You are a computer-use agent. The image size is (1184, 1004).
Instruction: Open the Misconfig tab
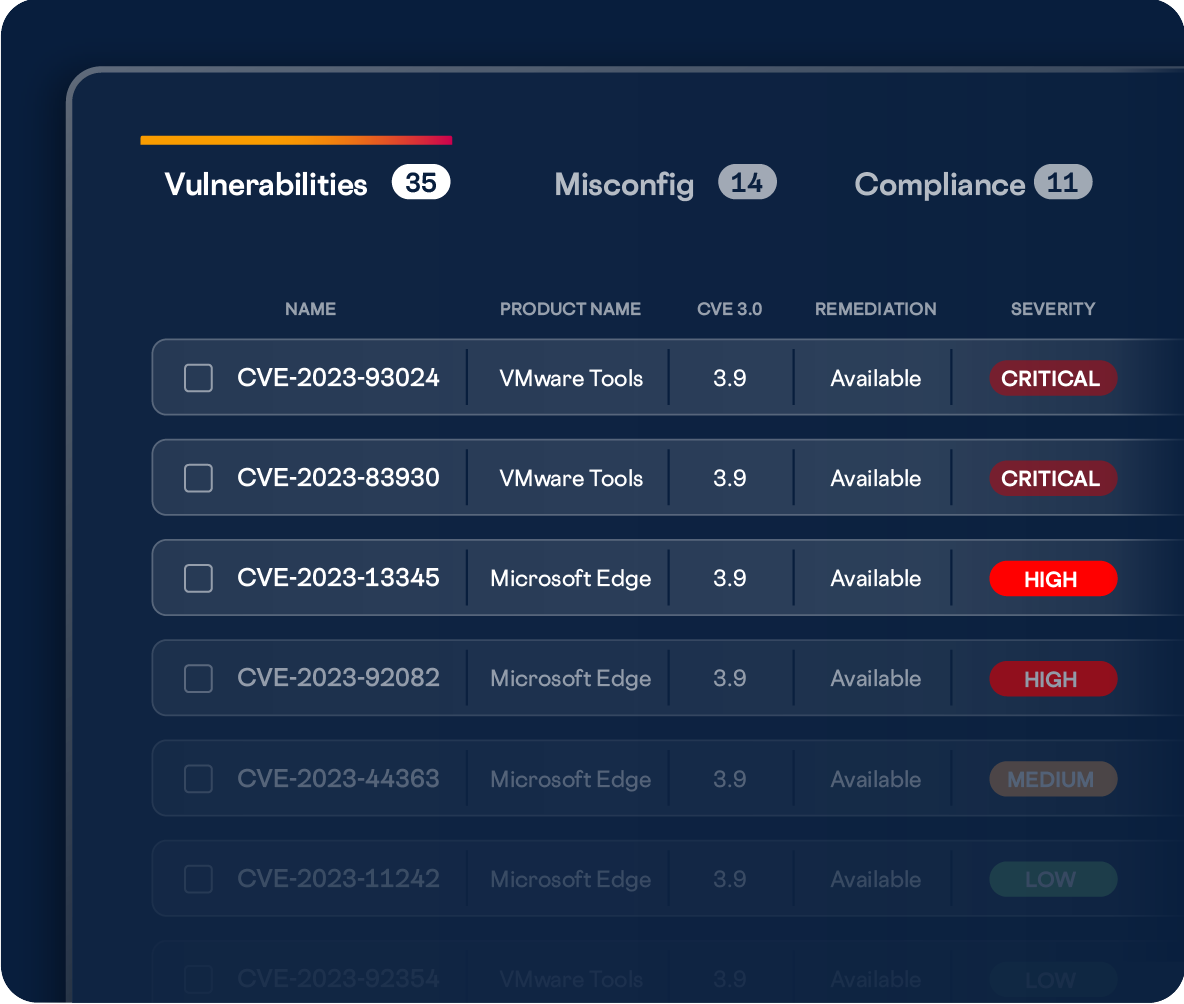(624, 184)
